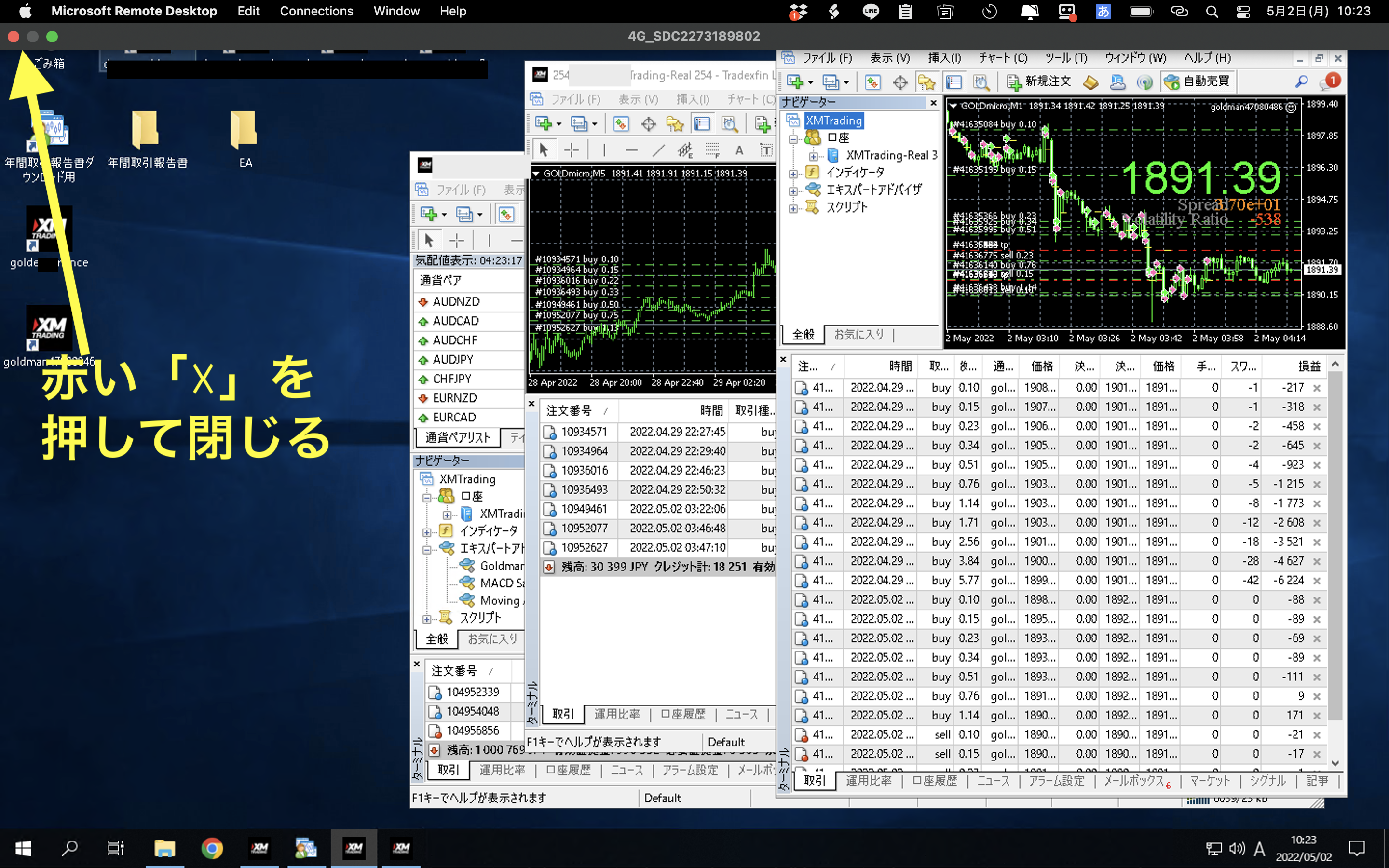
Task: Open the chat notification bubble with badge 1
Action: tap(1329, 82)
